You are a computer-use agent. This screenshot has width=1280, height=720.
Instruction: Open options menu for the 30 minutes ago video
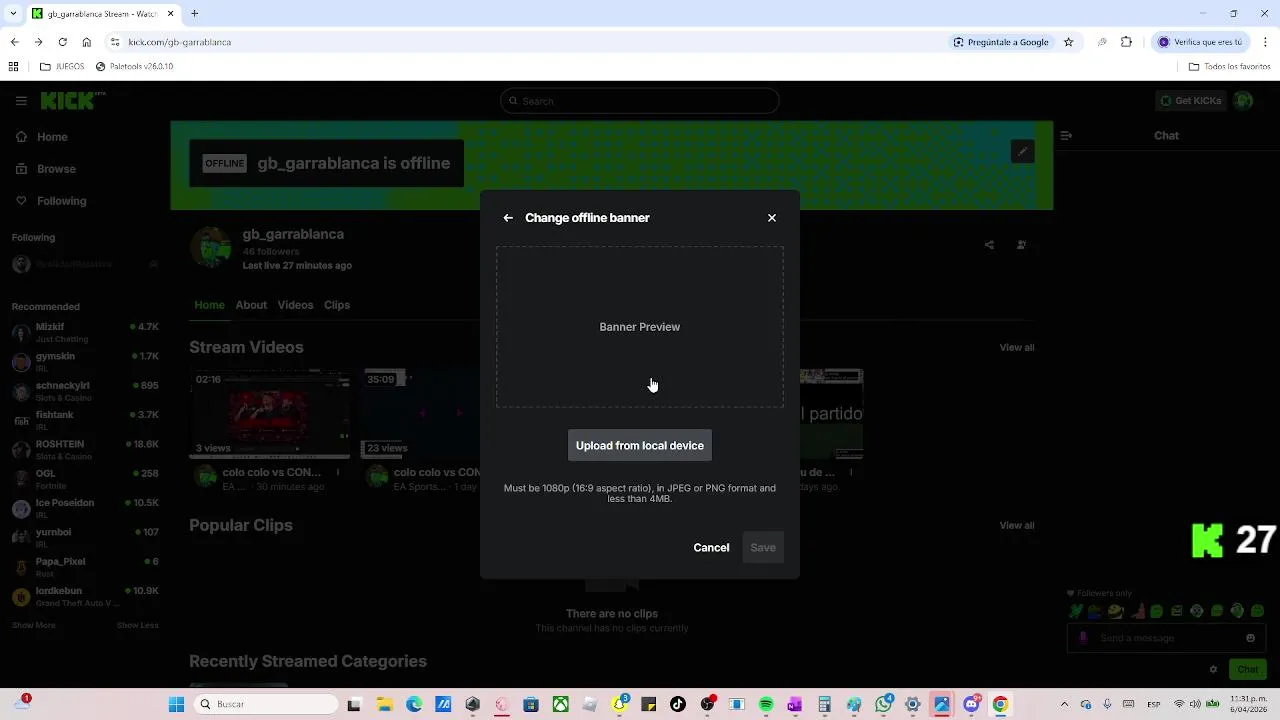coord(338,473)
